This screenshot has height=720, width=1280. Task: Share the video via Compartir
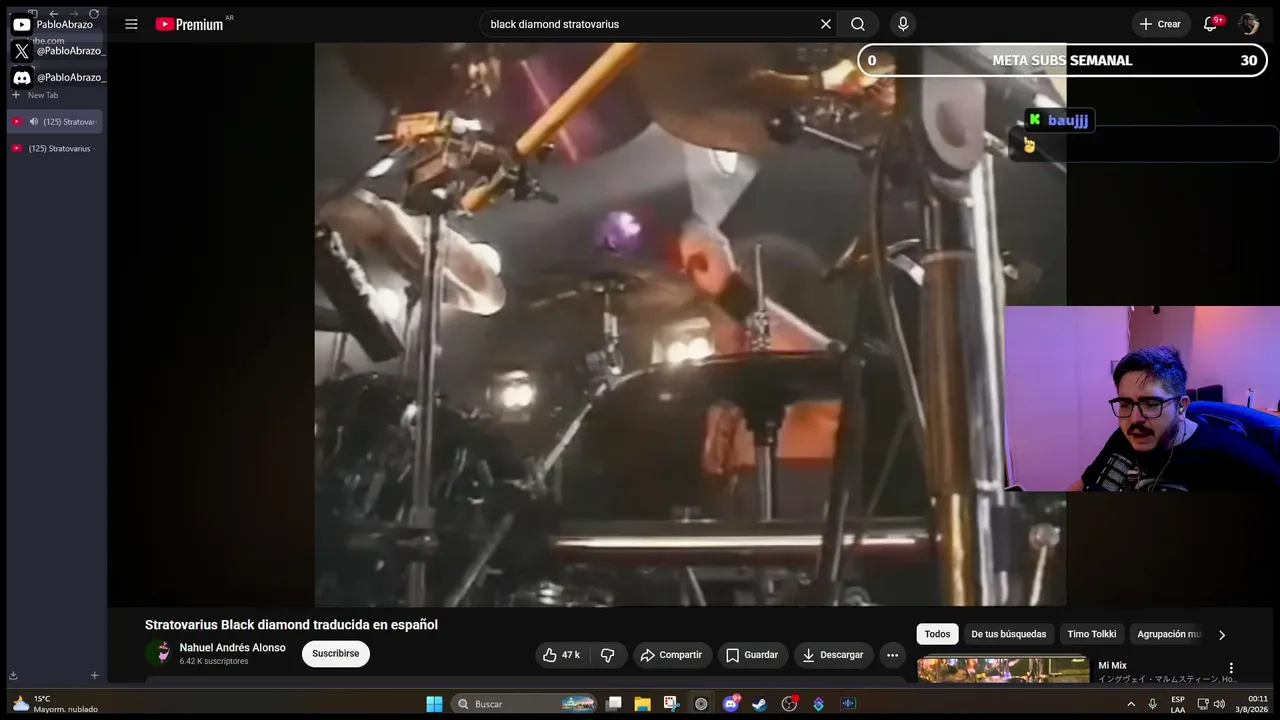(672, 655)
